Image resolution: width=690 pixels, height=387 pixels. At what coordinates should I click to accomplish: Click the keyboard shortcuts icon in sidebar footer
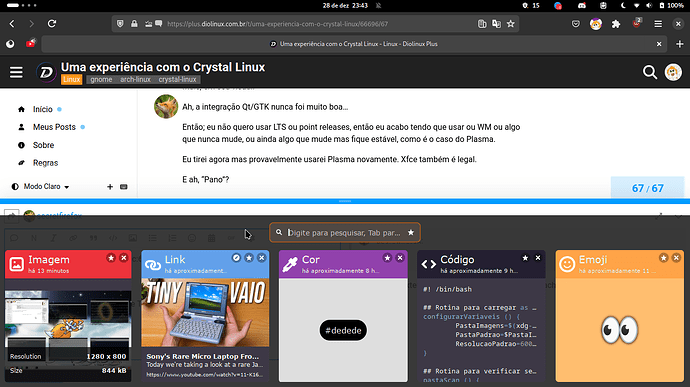pyautogui.click(x=124, y=187)
